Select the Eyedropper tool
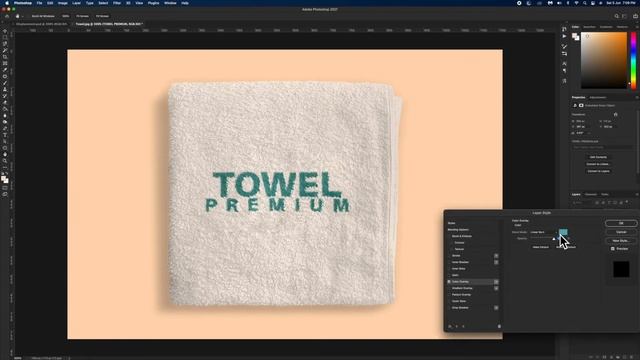Screen dimensions: 640x360 pyautogui.click(x=5, y=70)
